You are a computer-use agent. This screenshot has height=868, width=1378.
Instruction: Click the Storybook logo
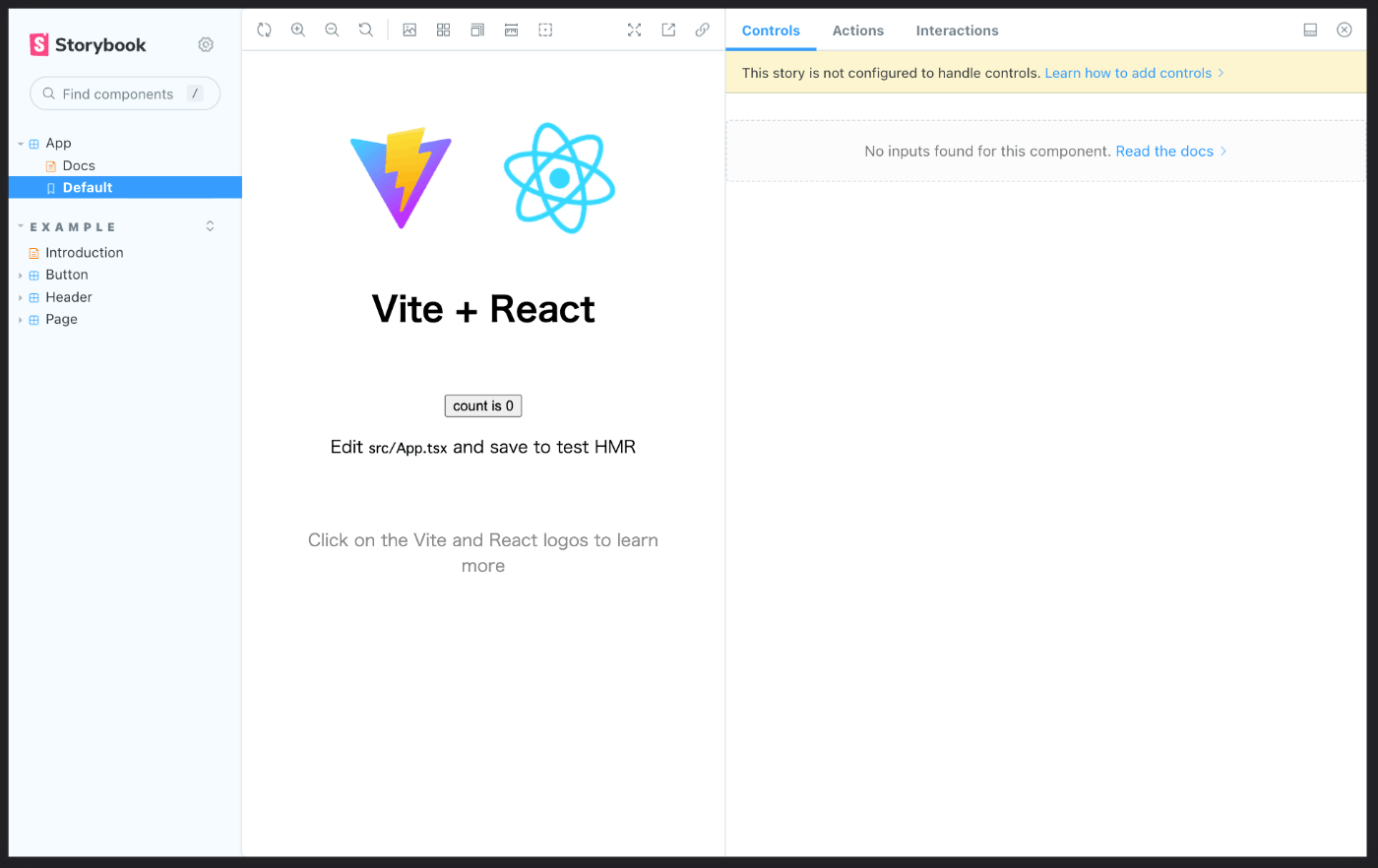tap(89, 44)
